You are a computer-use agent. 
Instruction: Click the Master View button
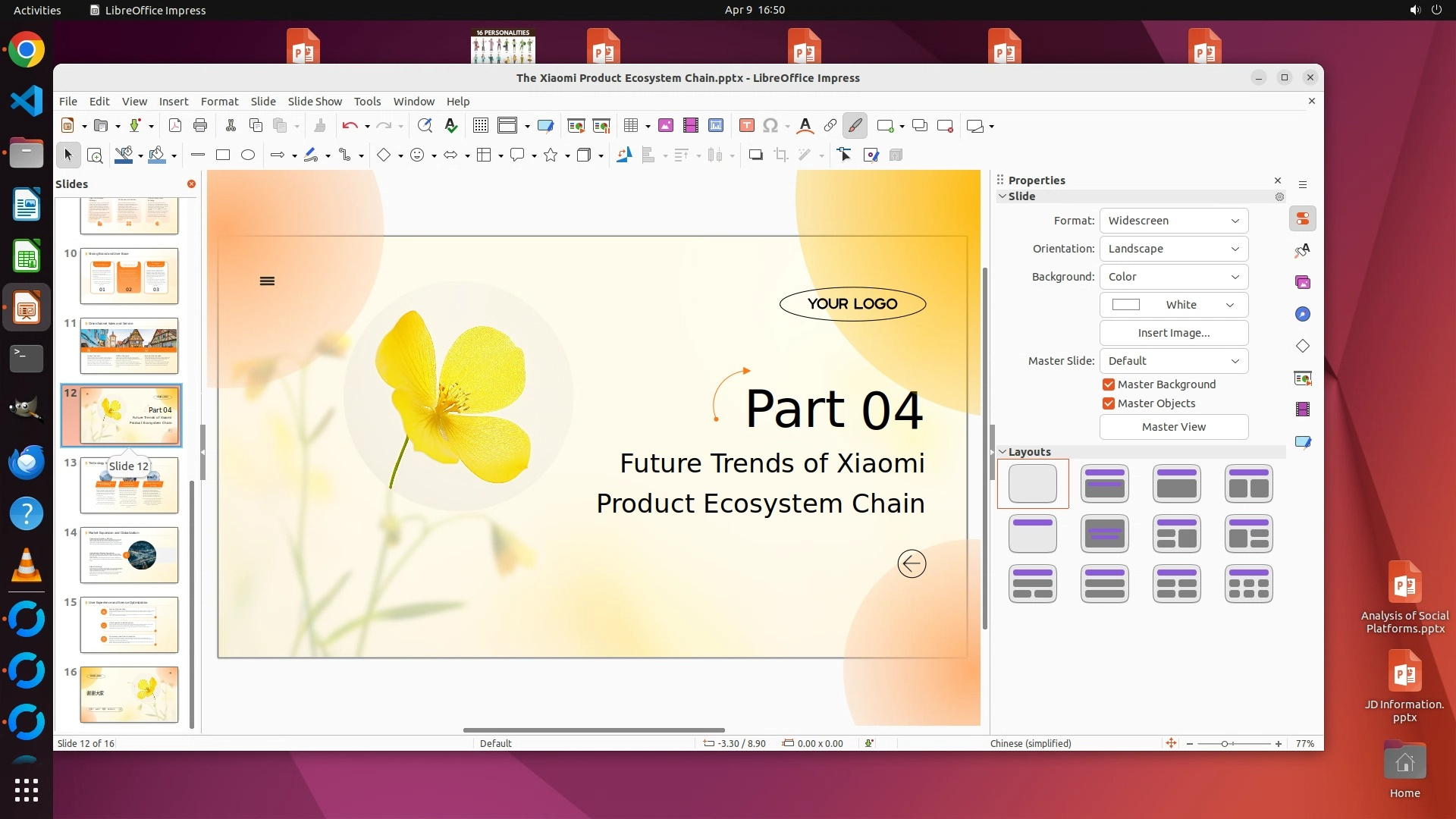pos(1173,427)
